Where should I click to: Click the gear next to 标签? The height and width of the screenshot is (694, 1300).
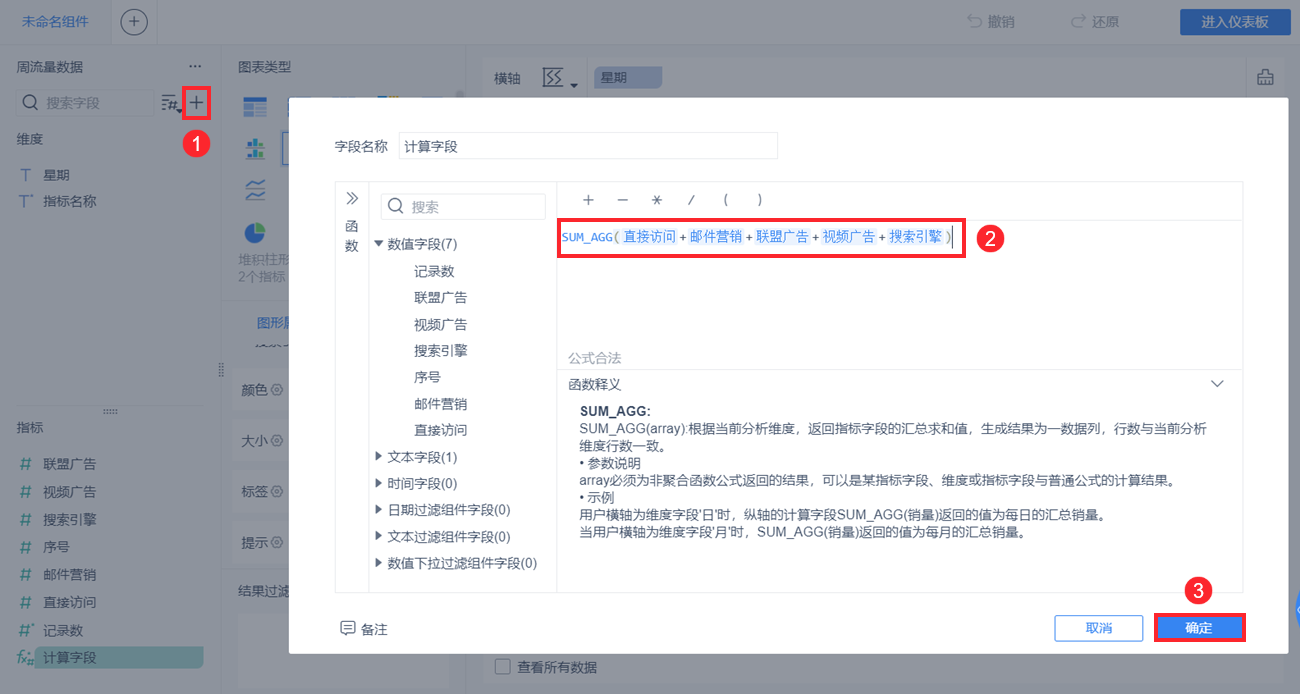point(278,491)
